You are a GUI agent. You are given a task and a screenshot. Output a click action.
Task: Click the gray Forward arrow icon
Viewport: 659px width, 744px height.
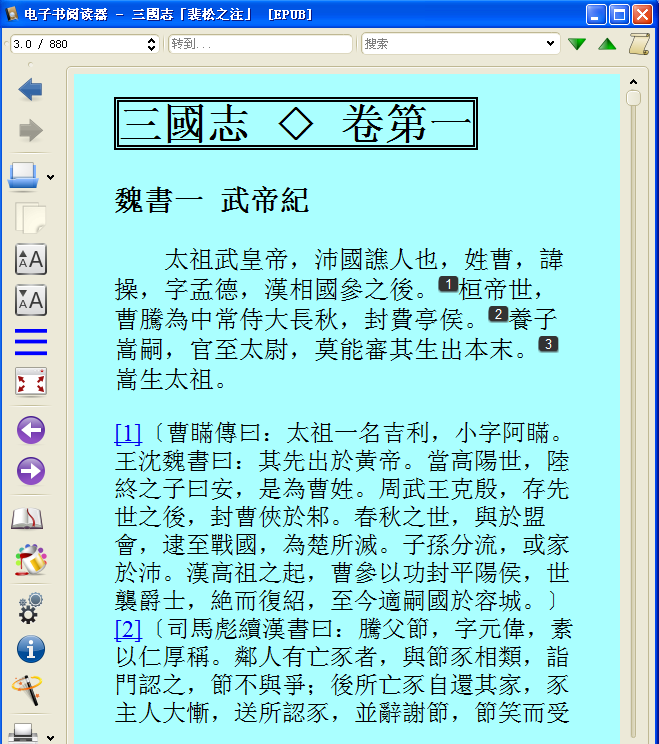30,130
